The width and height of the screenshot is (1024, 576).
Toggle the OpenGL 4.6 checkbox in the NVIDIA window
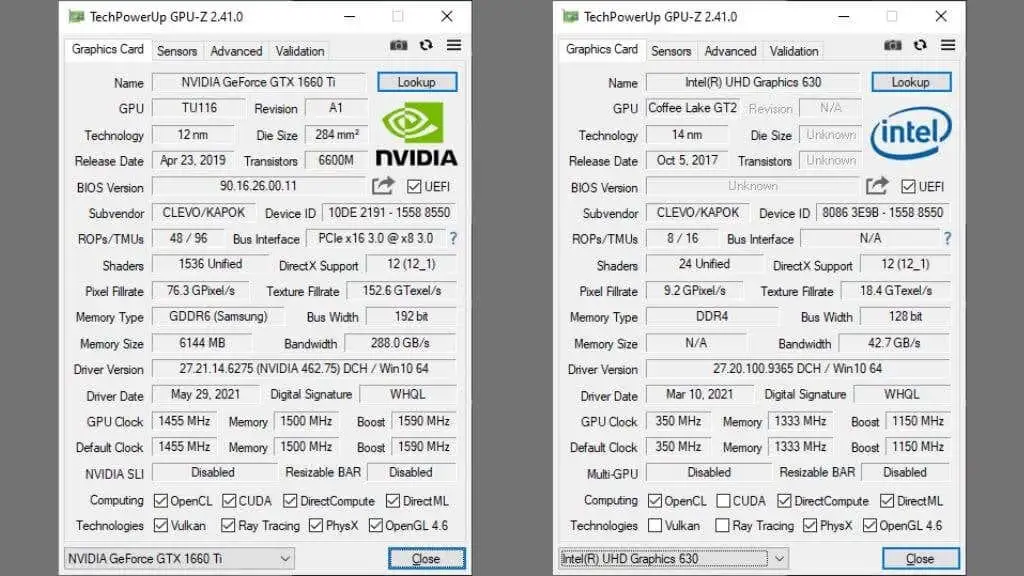click(376, 526)
